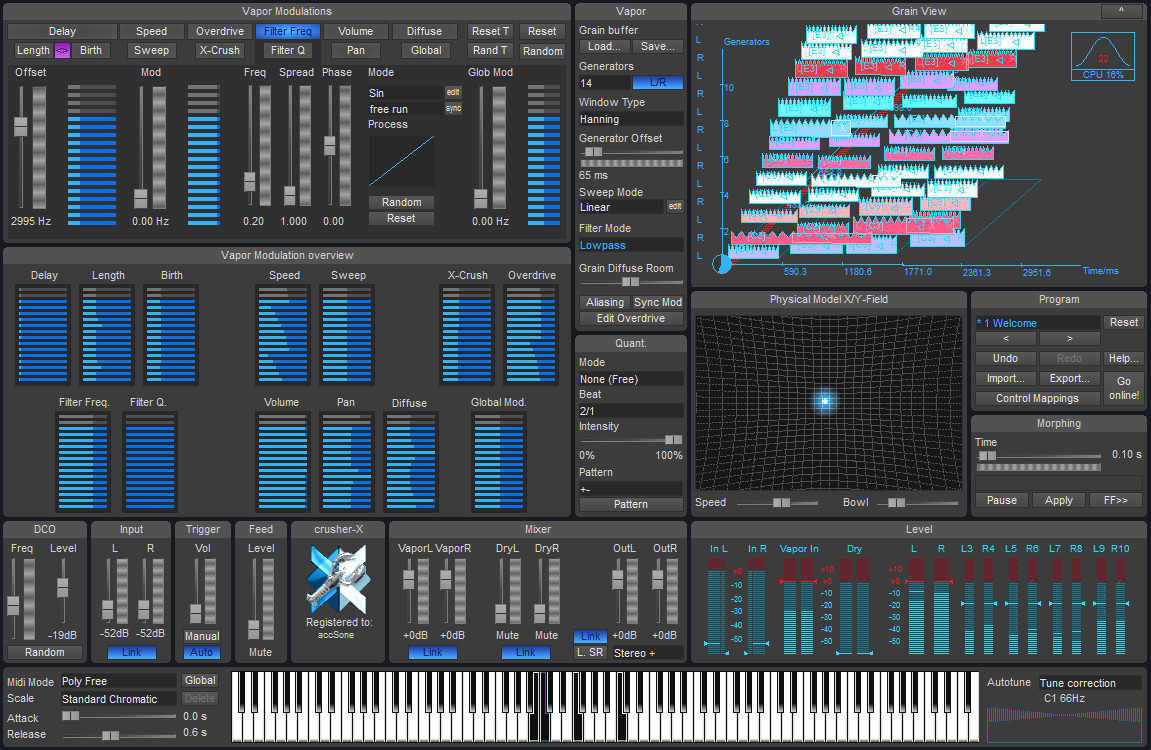
Task: Click the purple link icon between Length and Birth
Action: tap(62, 51)
